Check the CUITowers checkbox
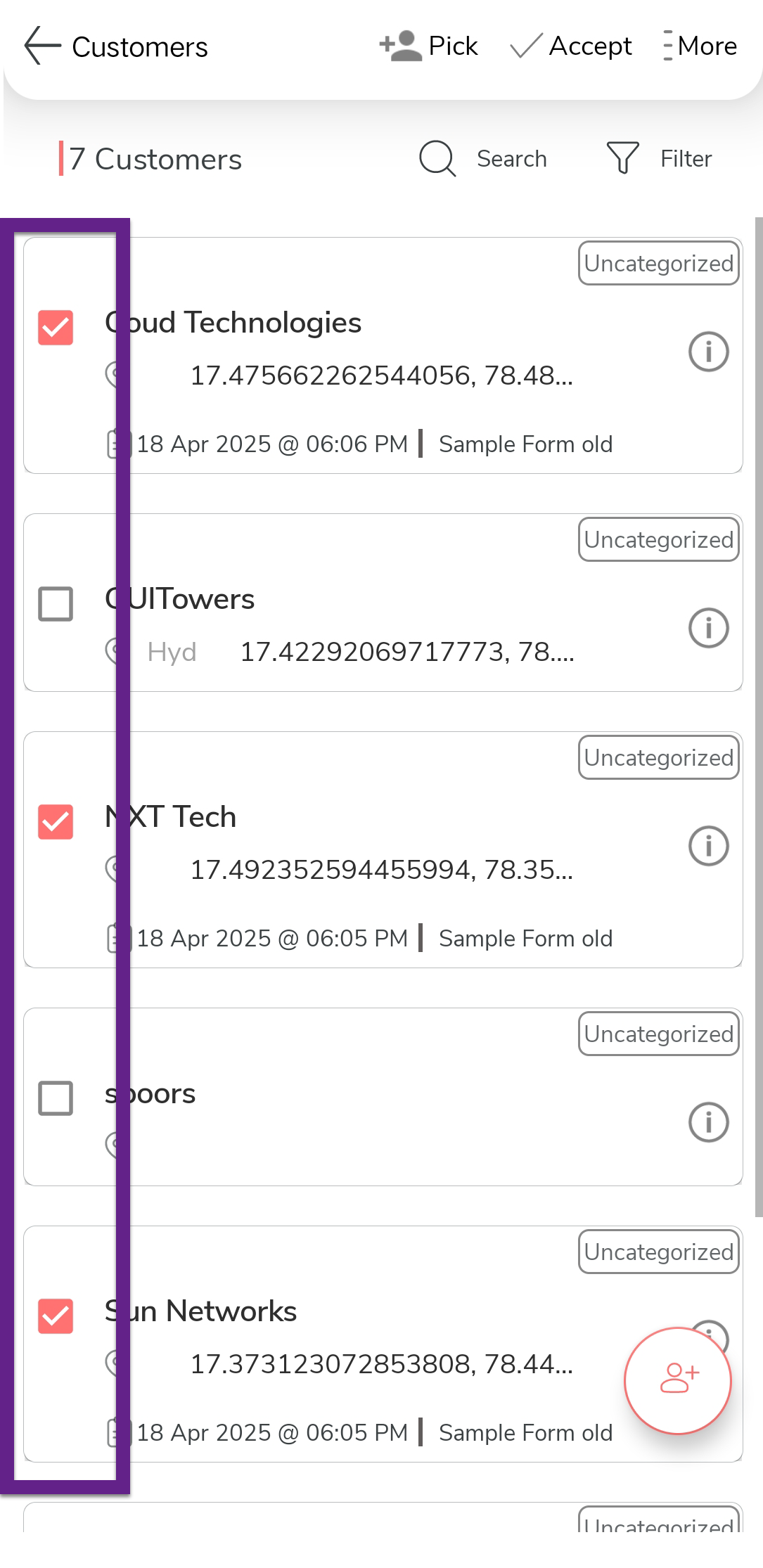 point(56,604)
